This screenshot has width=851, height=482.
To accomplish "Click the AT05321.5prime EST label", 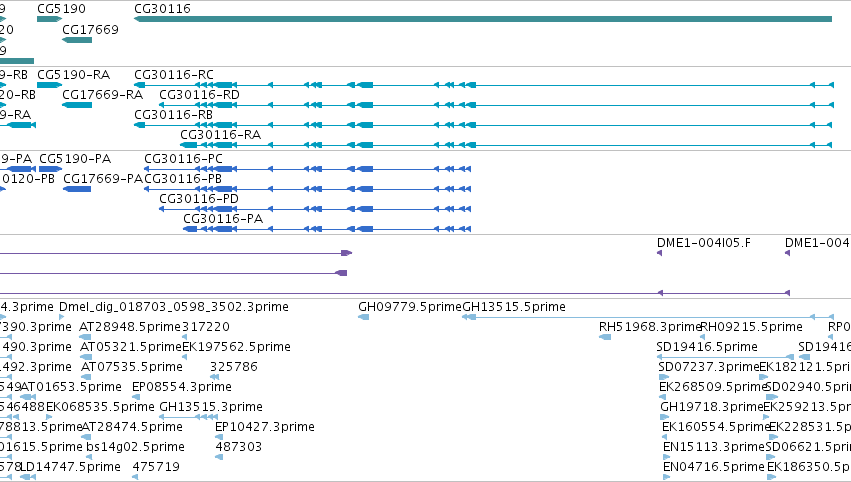I will [x=130, y=347].
